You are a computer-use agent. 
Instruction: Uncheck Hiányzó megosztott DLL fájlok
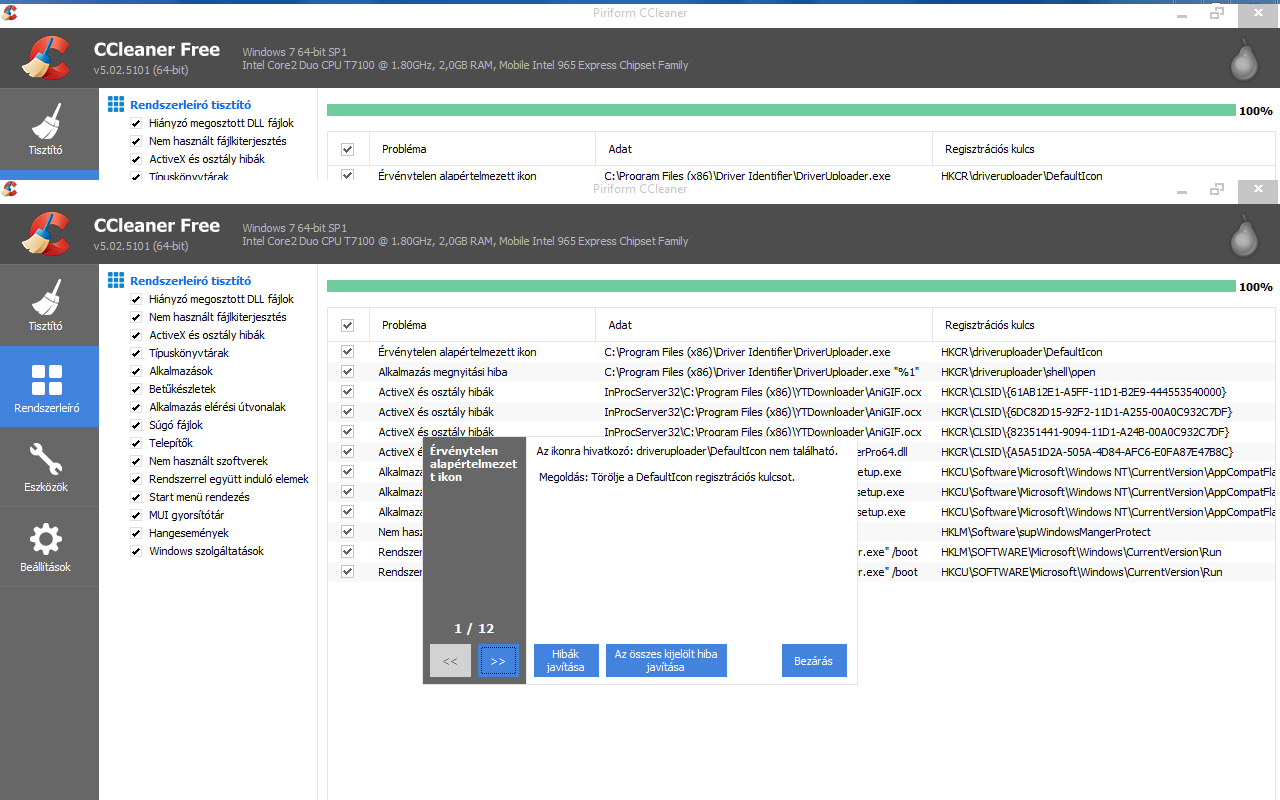click(136, 299)
